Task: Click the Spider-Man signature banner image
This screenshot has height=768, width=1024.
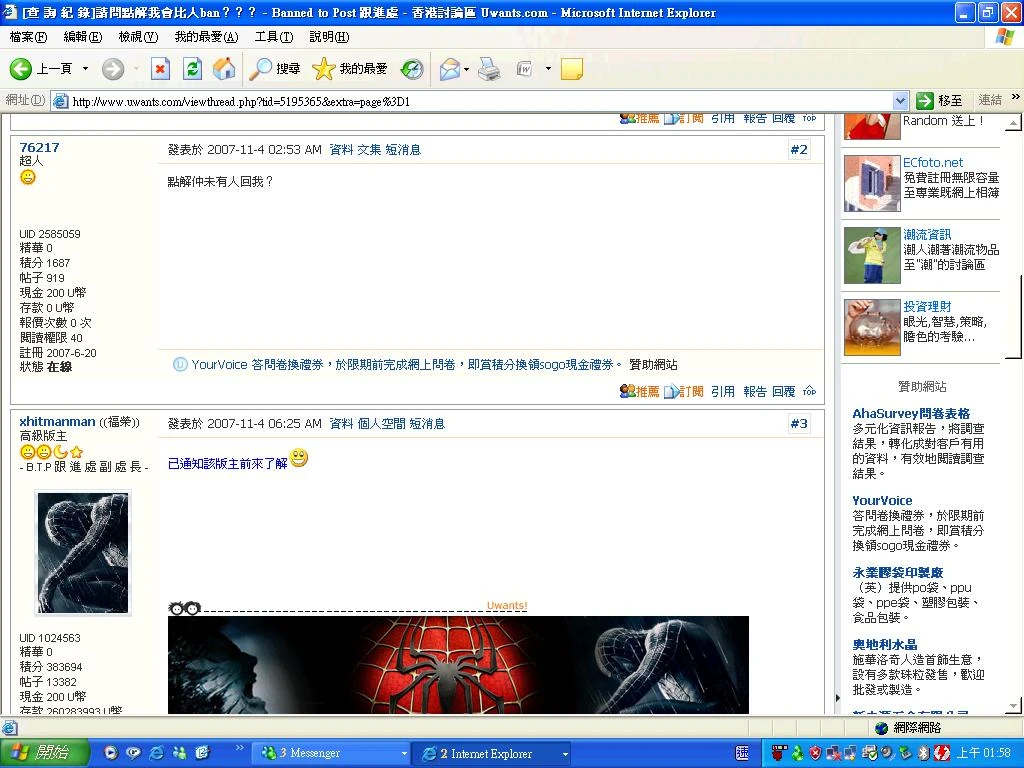Action: 458,665
